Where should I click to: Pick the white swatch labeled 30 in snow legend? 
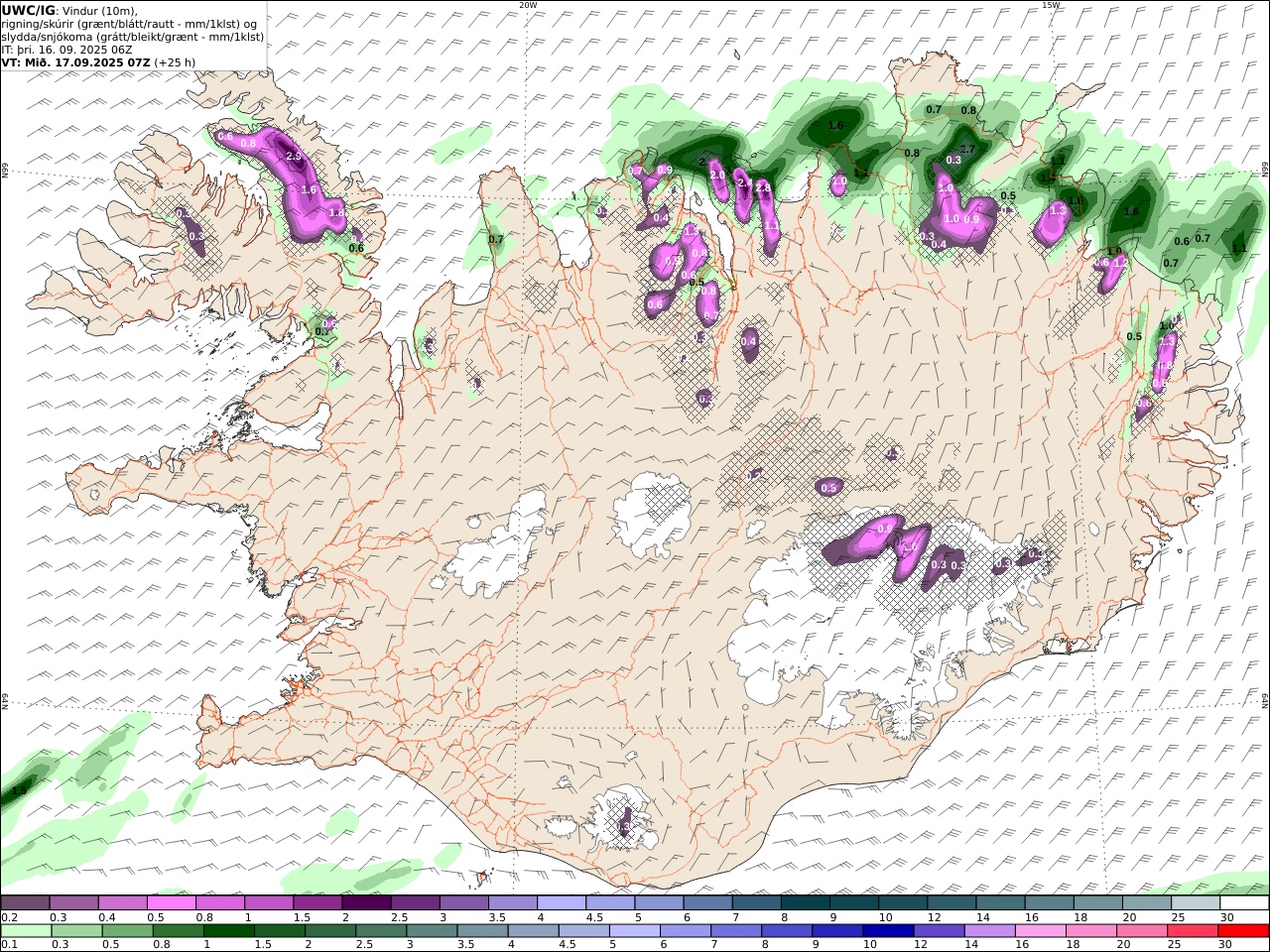(x=1244, y=903)
